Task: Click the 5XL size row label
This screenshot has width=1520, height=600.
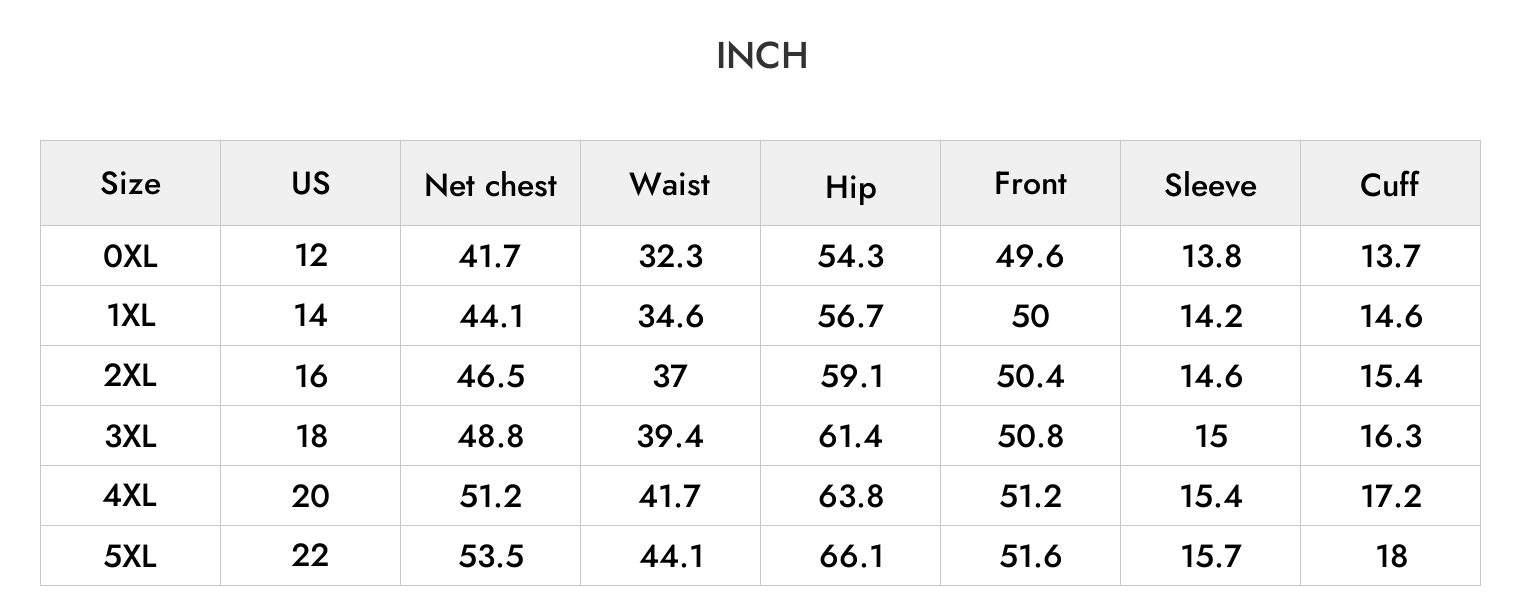Action: point(130,556)
